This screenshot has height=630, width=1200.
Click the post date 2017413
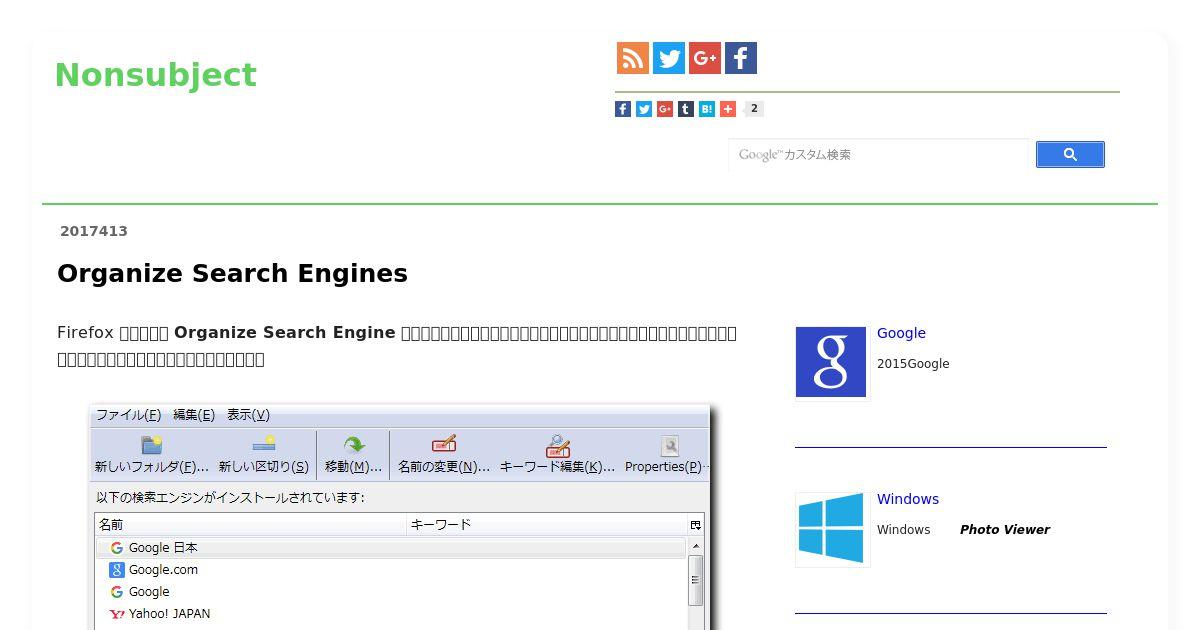94,231
